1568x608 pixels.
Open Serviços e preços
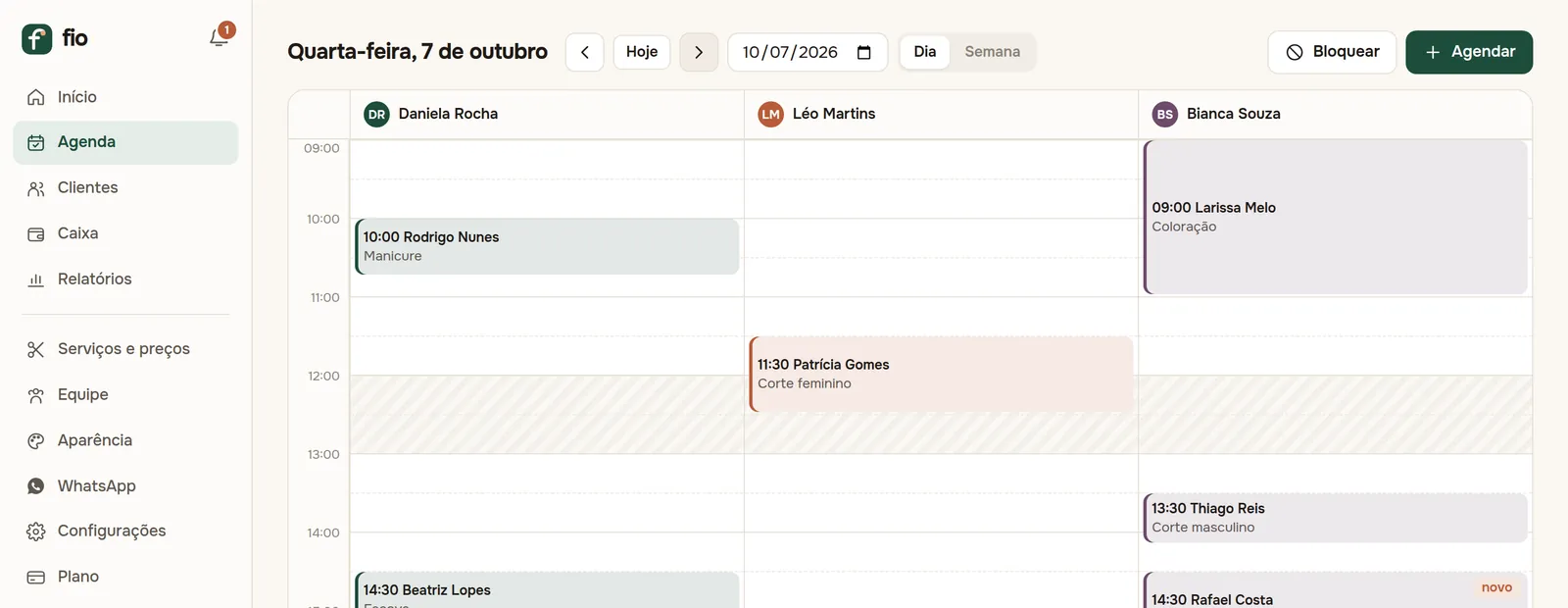tap(125, 349)
